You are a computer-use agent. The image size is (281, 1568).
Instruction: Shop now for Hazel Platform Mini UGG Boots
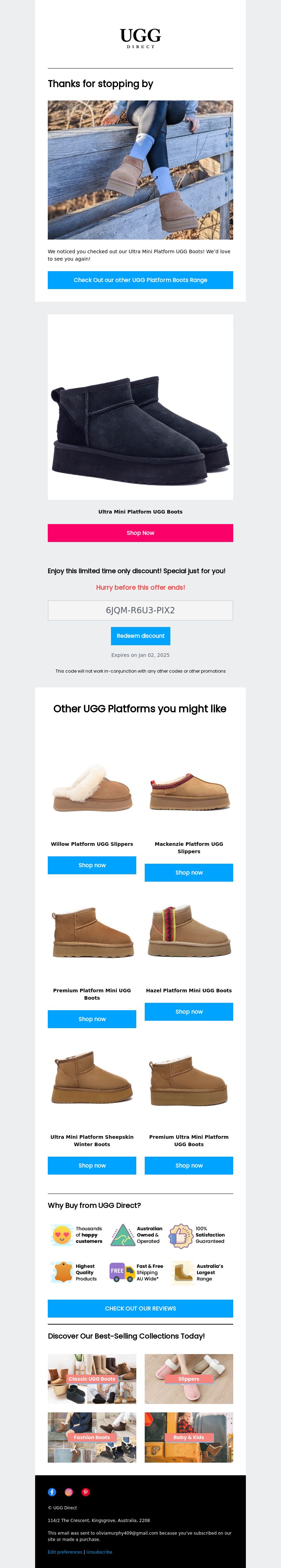pyautogui.click(x=189, y=1012)
